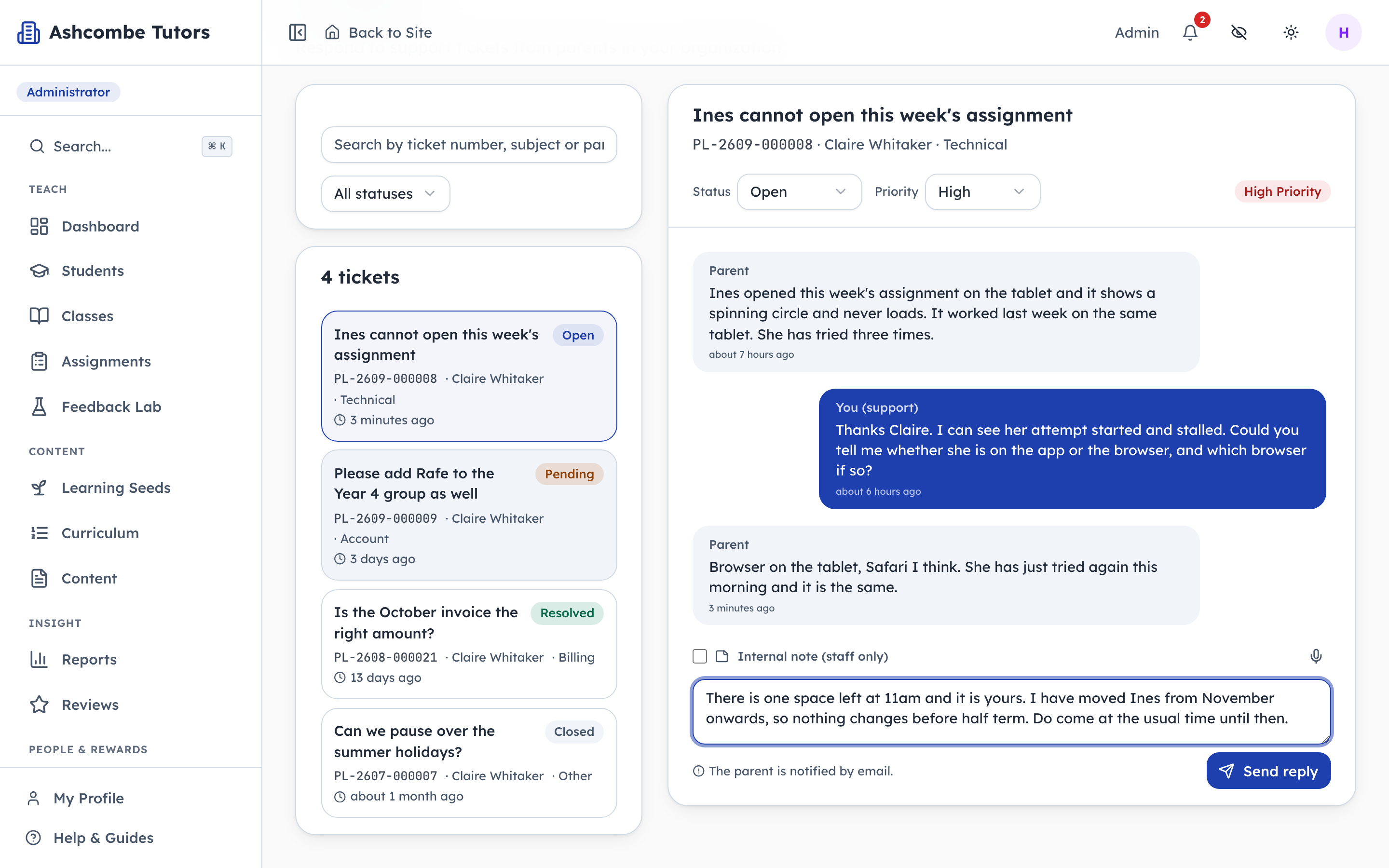Click the home icon beside Back to Site
This screenshot has height=868, width=1389.
point(332,32)
